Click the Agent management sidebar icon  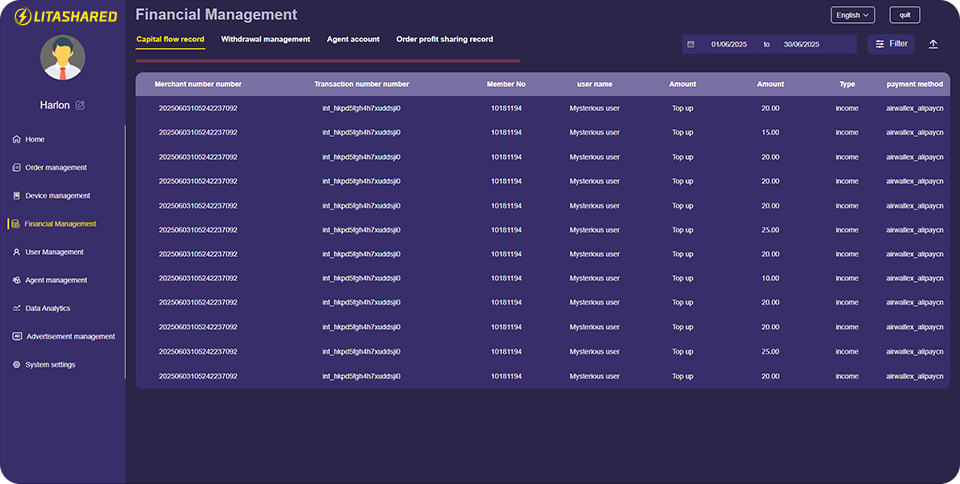[17, 280]
